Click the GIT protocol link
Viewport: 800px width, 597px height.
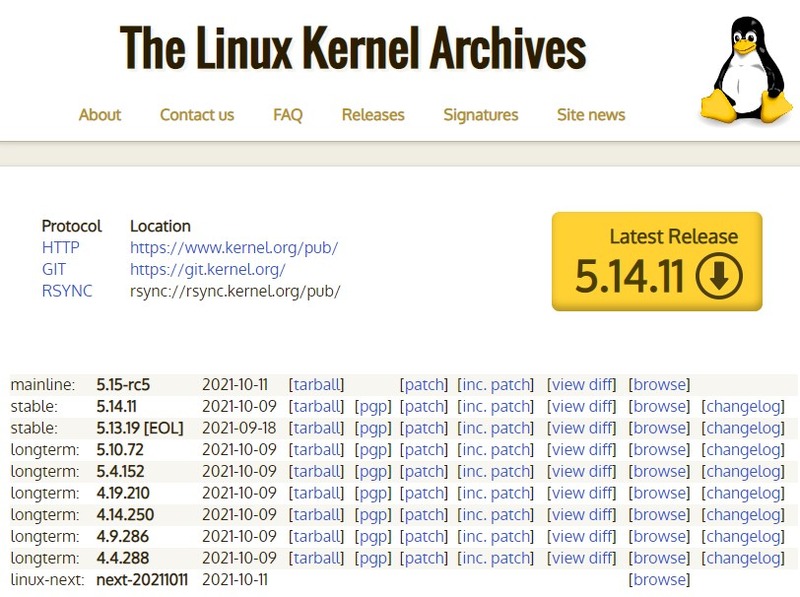[53, 270]
